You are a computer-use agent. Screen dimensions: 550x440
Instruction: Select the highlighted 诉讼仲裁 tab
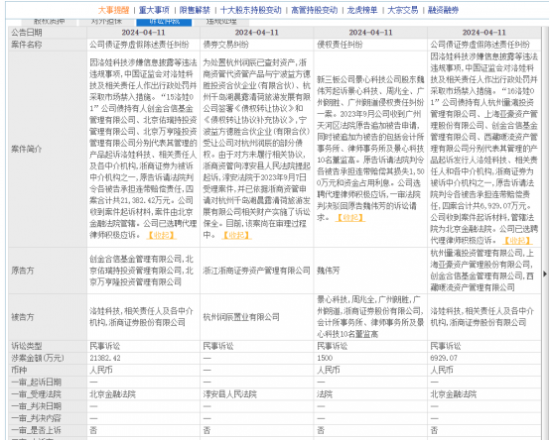point(164,22)
